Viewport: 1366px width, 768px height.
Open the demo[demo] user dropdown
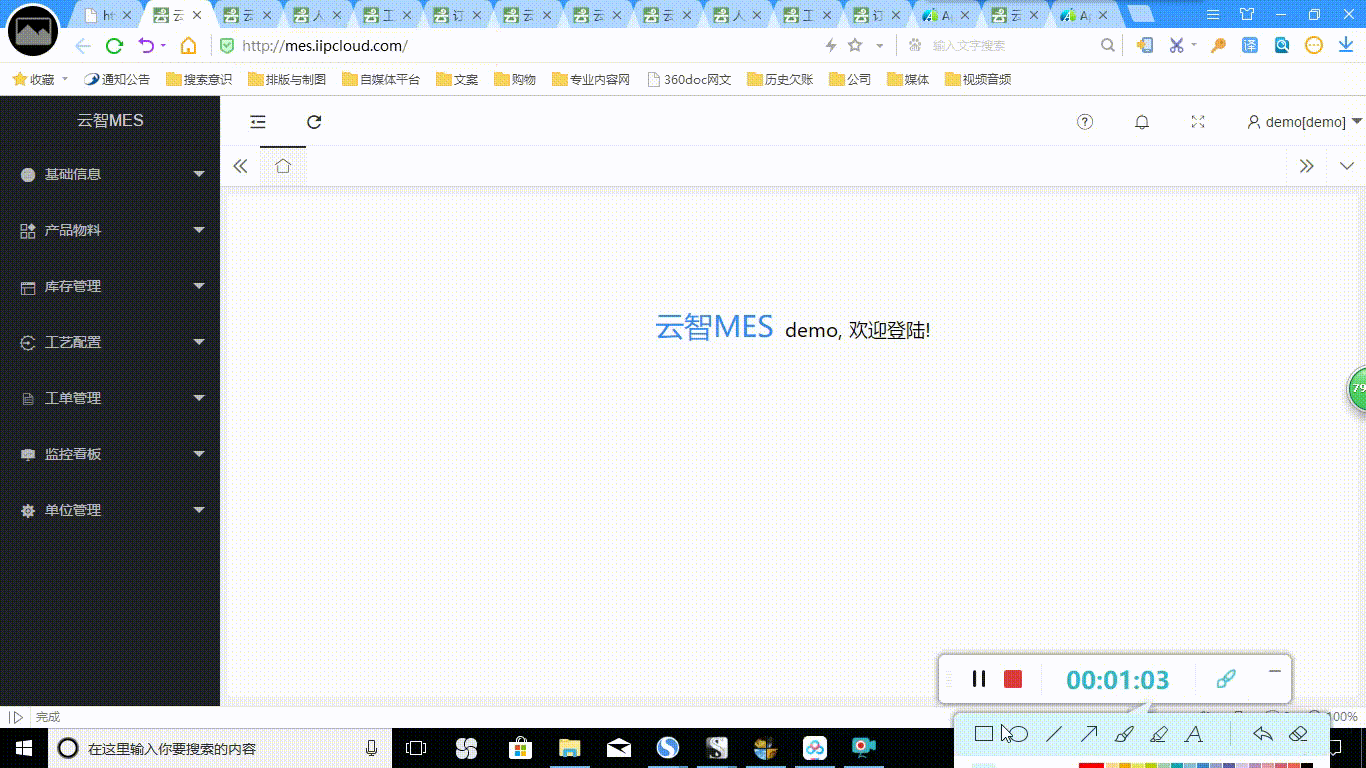click(1305, 122)
